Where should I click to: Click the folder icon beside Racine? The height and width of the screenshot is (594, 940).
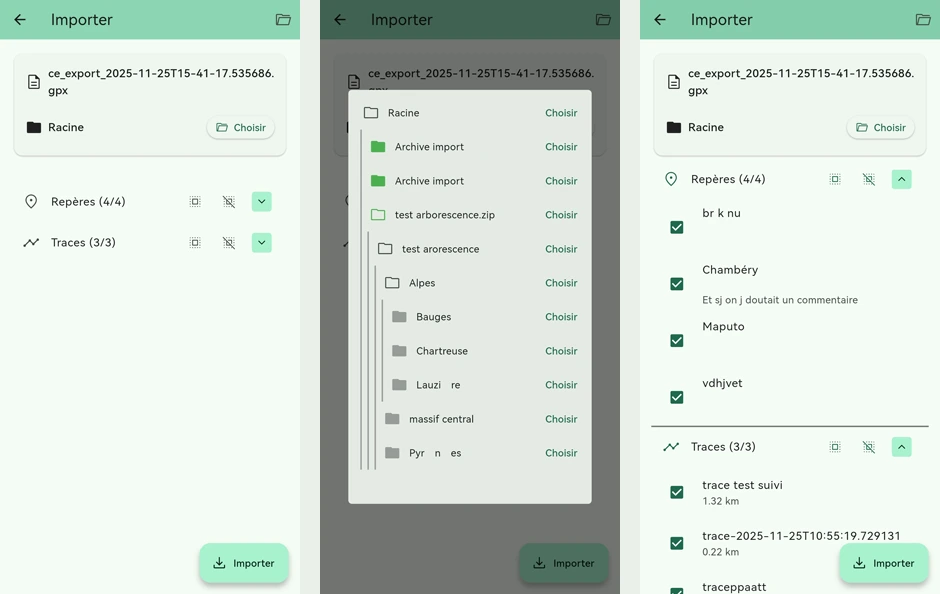coord(32,127)
